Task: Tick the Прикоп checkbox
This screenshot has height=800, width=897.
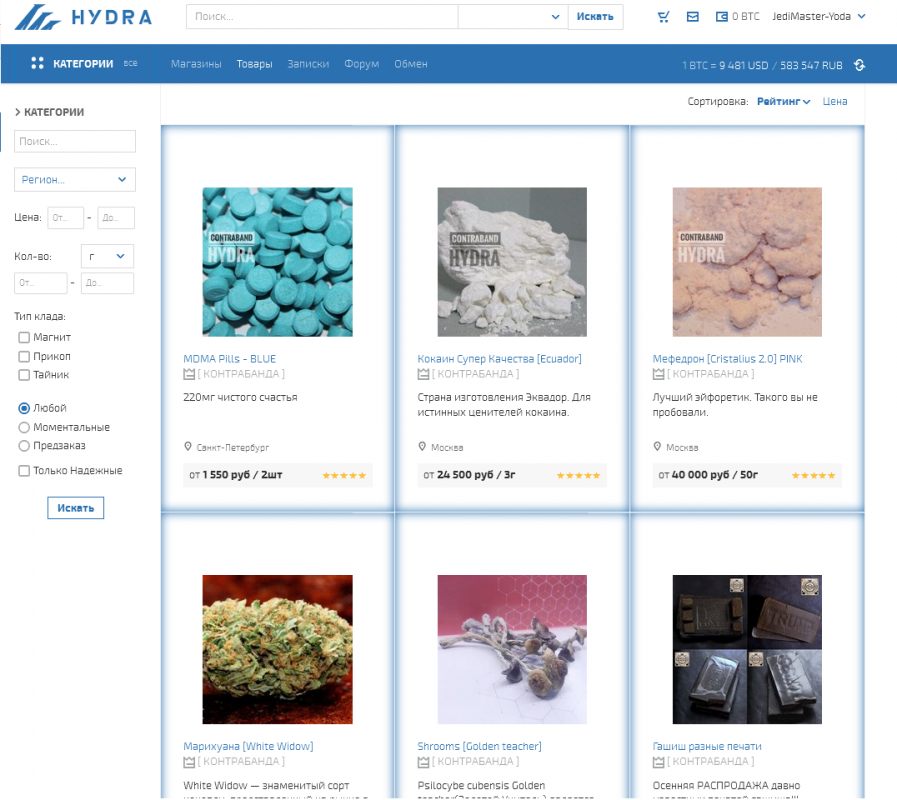Action: 24,357
